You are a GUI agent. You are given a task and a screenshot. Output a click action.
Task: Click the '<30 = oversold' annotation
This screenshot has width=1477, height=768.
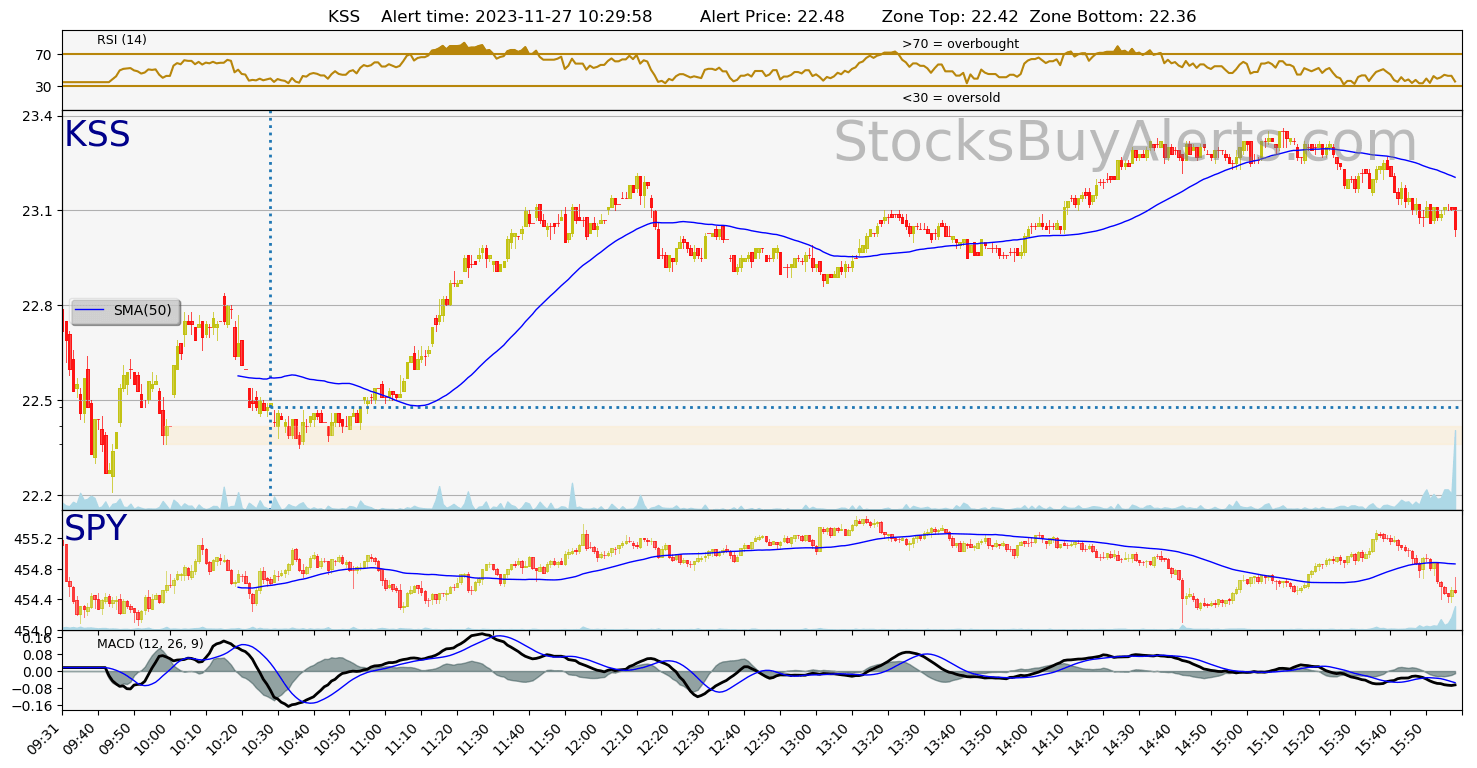pos(951,98)
